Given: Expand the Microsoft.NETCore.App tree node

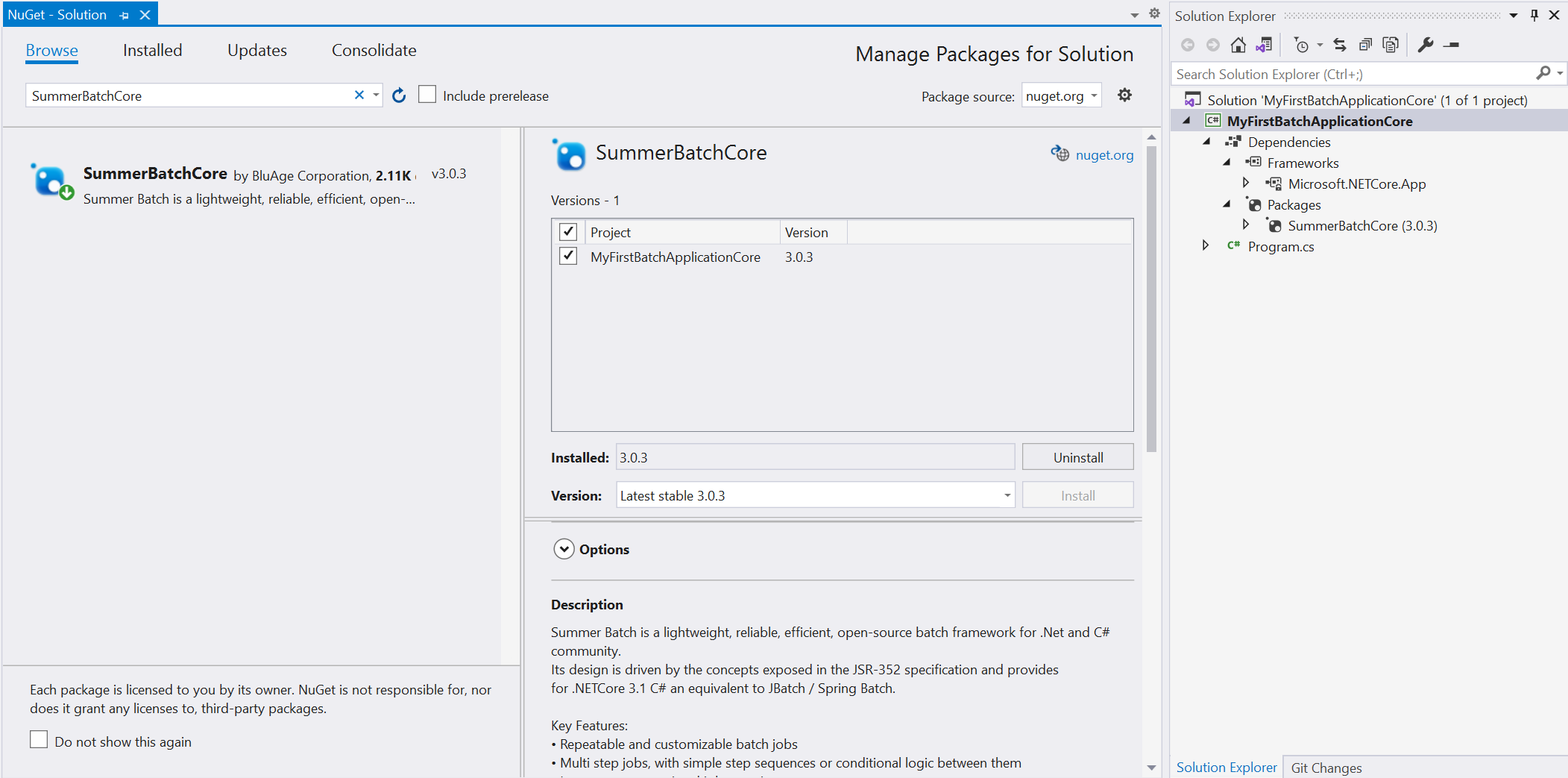Looking at the screenshot, I should [1246, 182].
